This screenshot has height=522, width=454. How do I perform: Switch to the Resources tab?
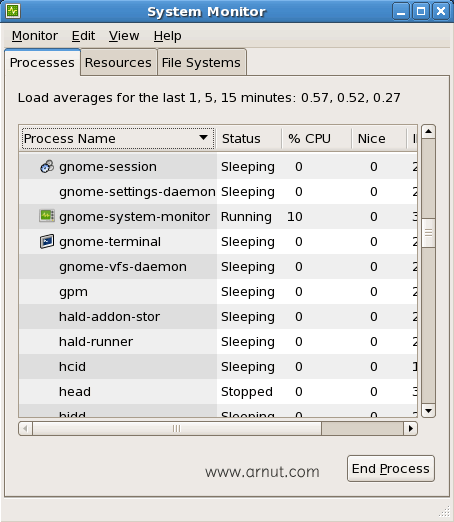(x=118, y=63)
